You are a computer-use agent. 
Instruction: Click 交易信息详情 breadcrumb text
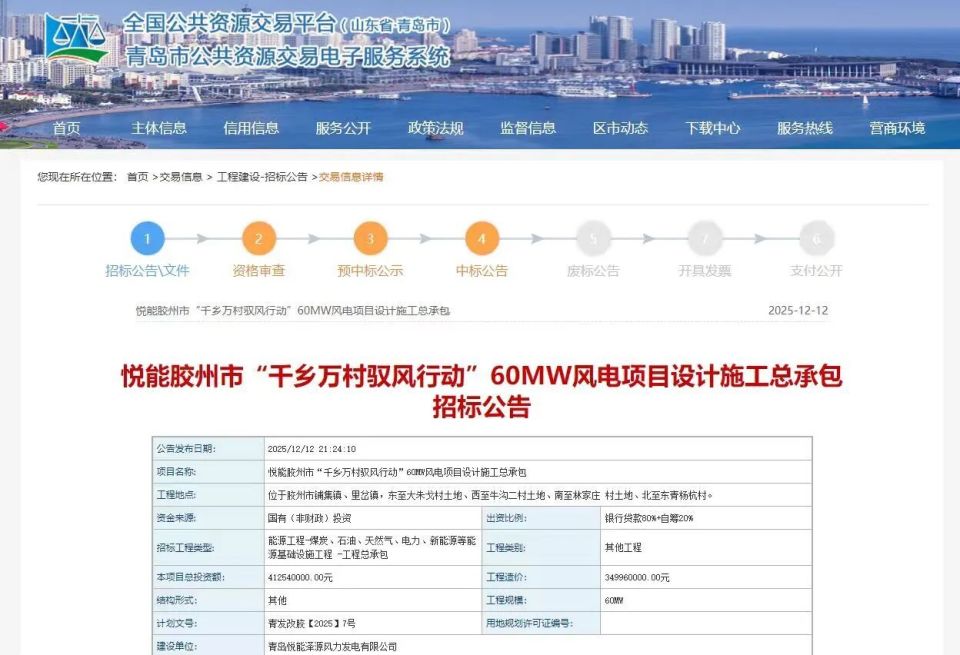(x=351, y=177)
